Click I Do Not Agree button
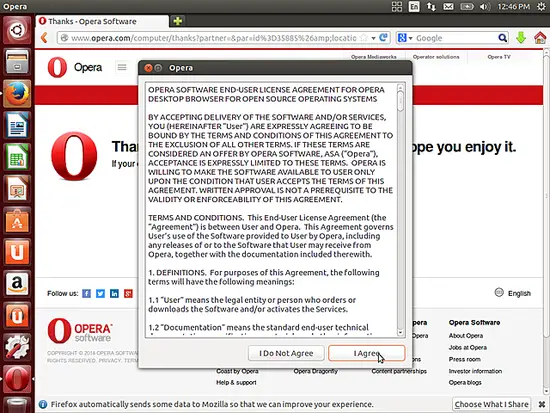Image resolution: width=550 pixels, height=413 pixels. 286,353
